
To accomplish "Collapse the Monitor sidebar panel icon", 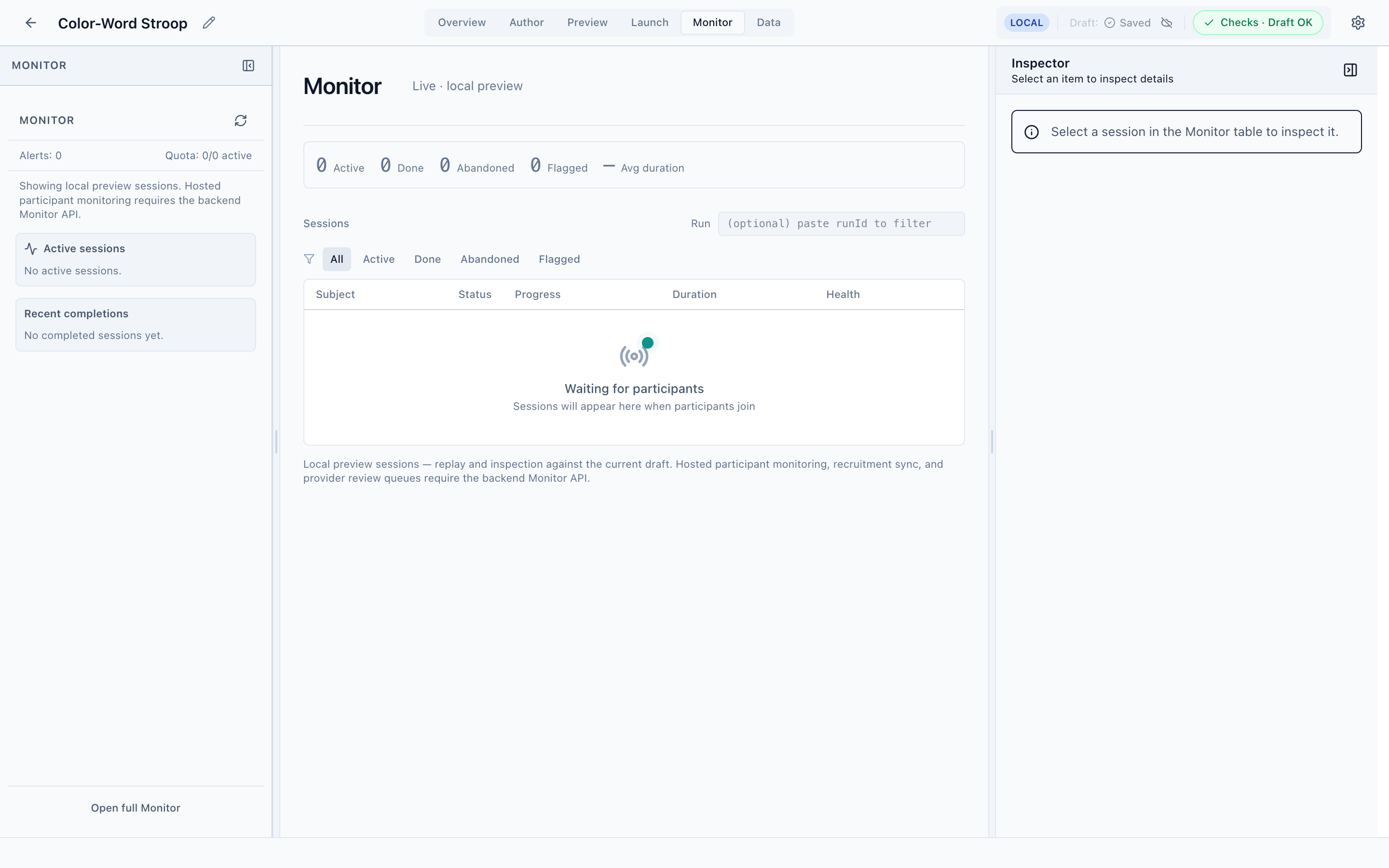I will click(x=248, y=66).
